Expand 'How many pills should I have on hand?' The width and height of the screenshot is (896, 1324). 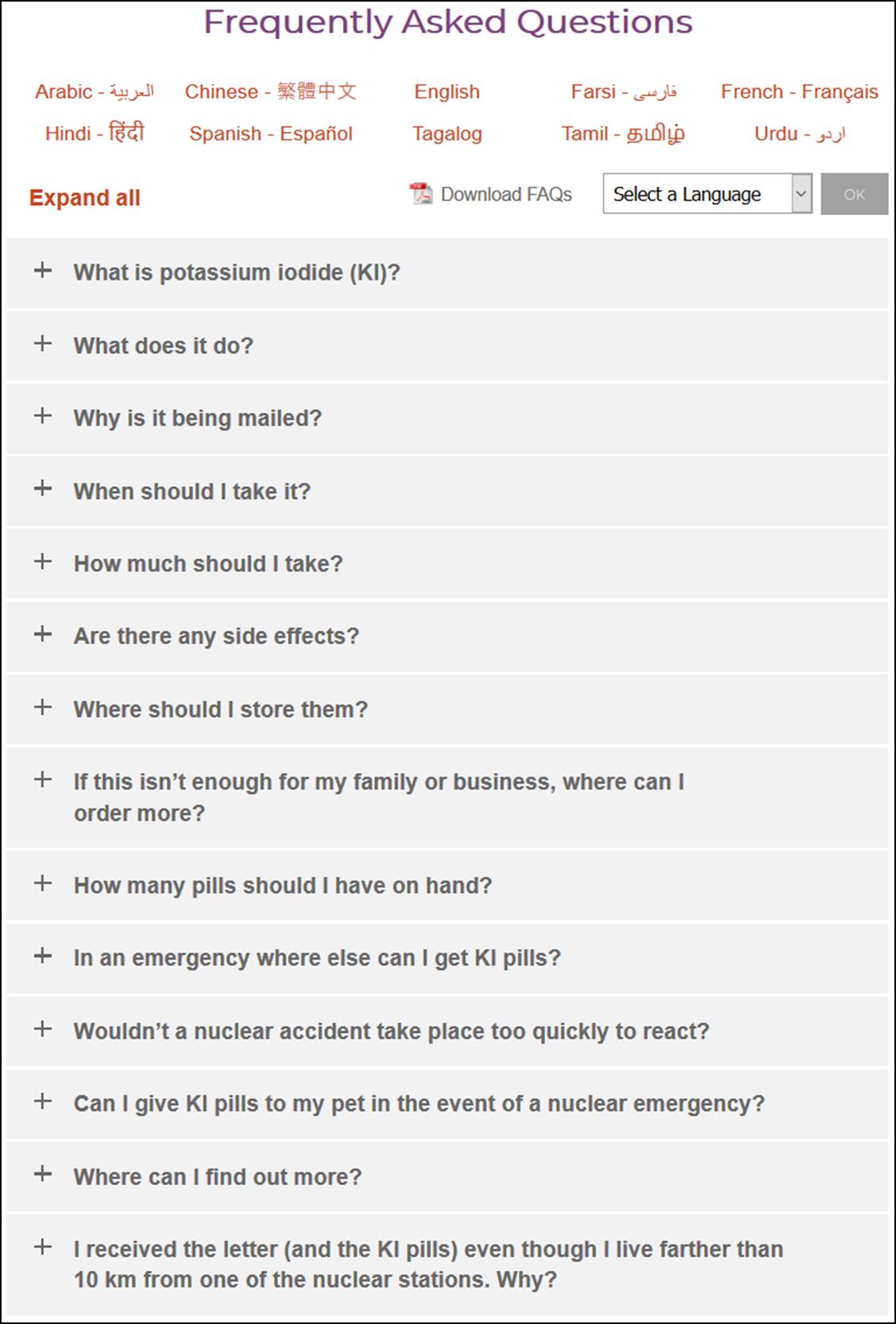pos(447,885)
